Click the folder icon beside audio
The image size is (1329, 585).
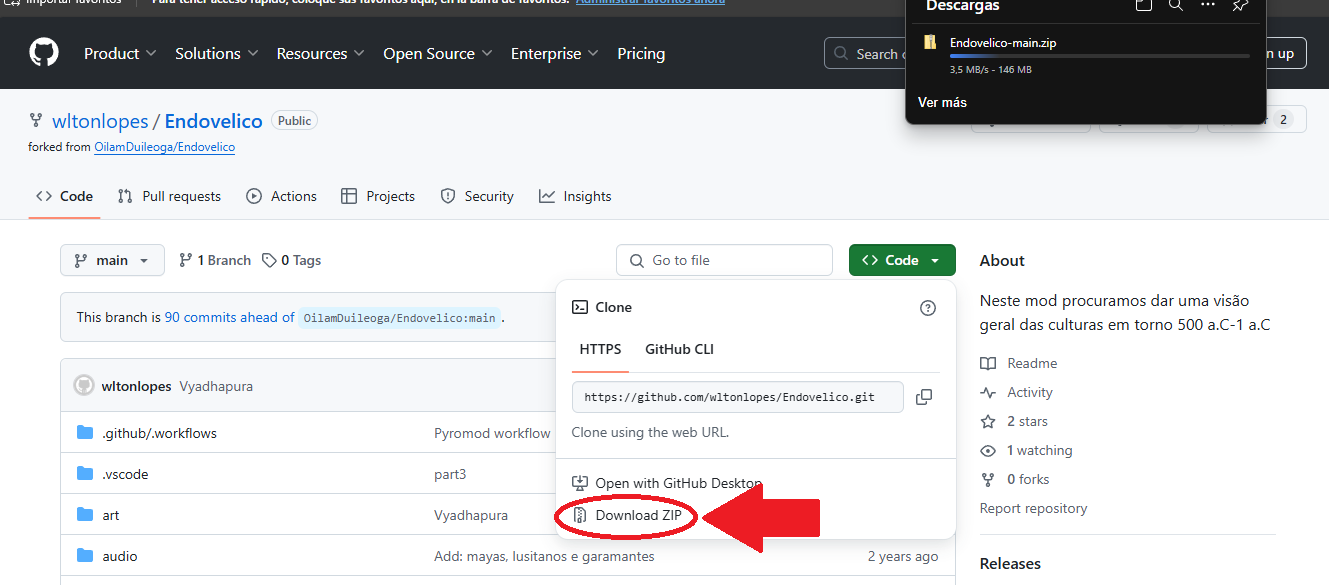[85, 556]
